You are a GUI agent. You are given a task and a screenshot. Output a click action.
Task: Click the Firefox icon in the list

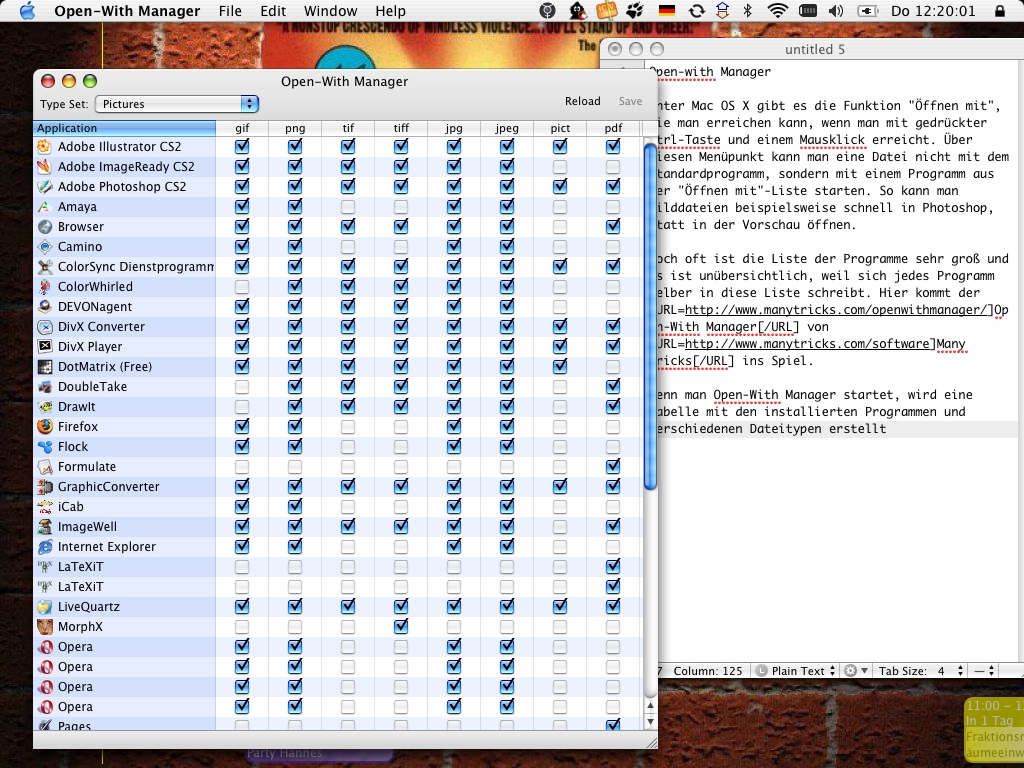pyautogui.click(x=44, y=426)
